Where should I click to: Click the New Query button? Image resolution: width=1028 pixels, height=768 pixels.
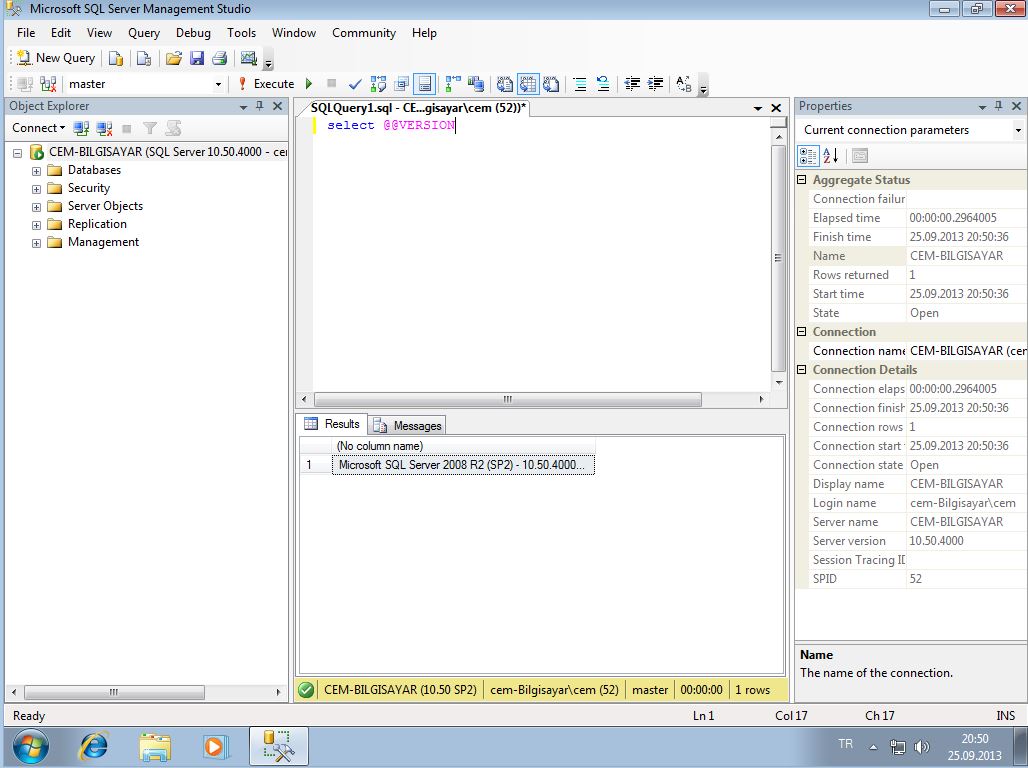pos(56,58)
